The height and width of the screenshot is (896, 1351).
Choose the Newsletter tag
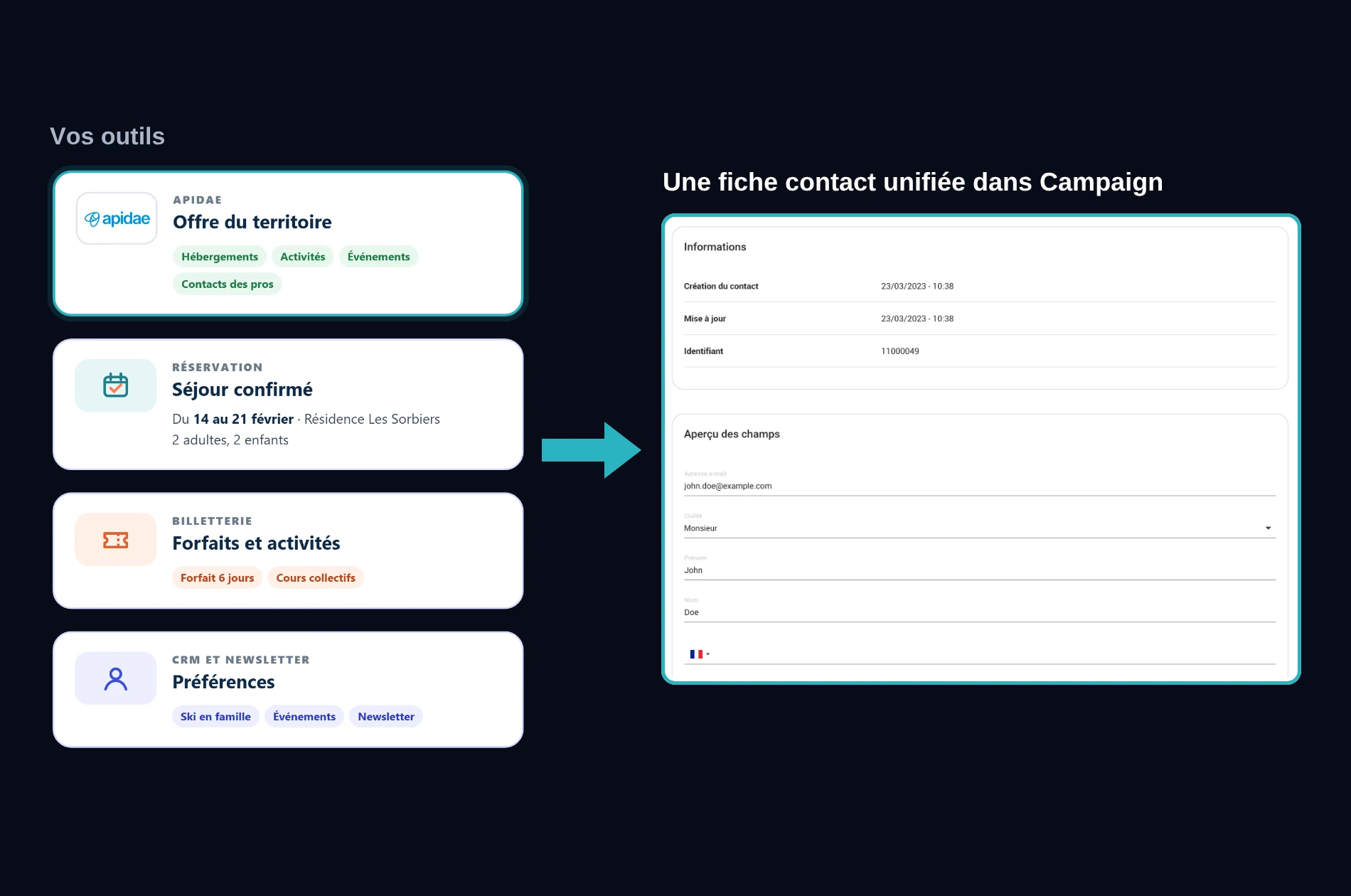(386, 716)
